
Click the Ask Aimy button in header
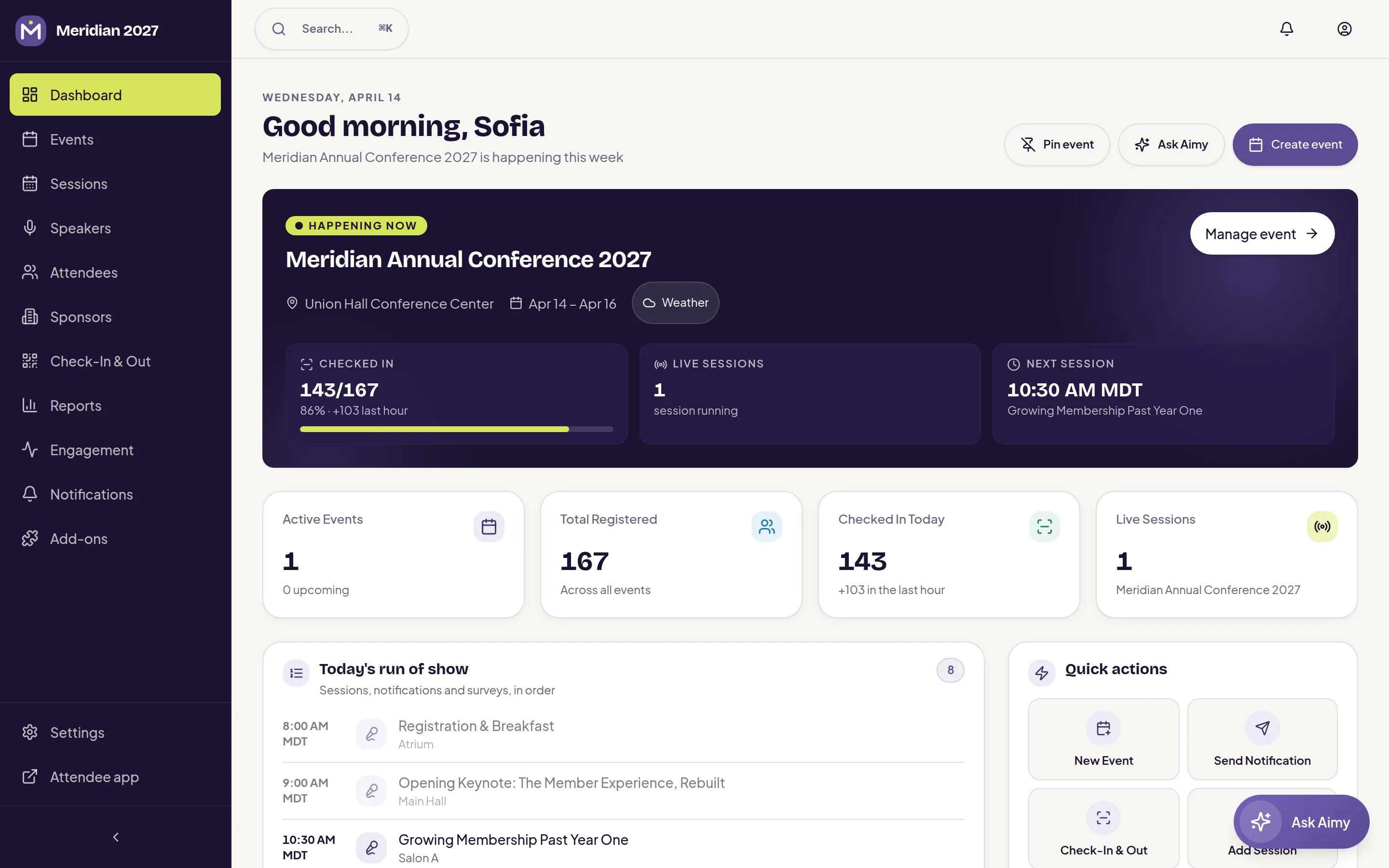tap(1171, 145)
